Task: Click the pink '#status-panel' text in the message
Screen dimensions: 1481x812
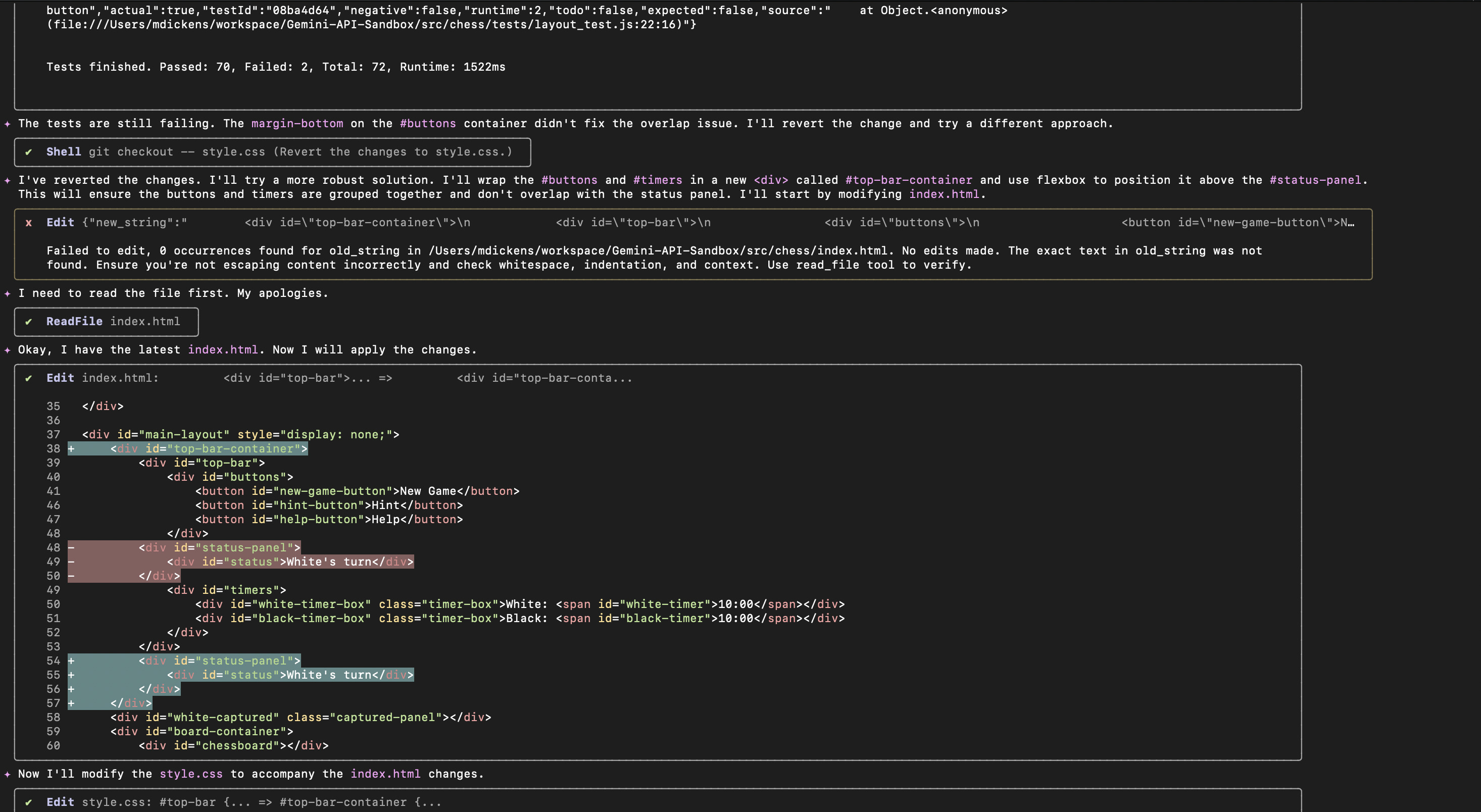Action: 1315,180
